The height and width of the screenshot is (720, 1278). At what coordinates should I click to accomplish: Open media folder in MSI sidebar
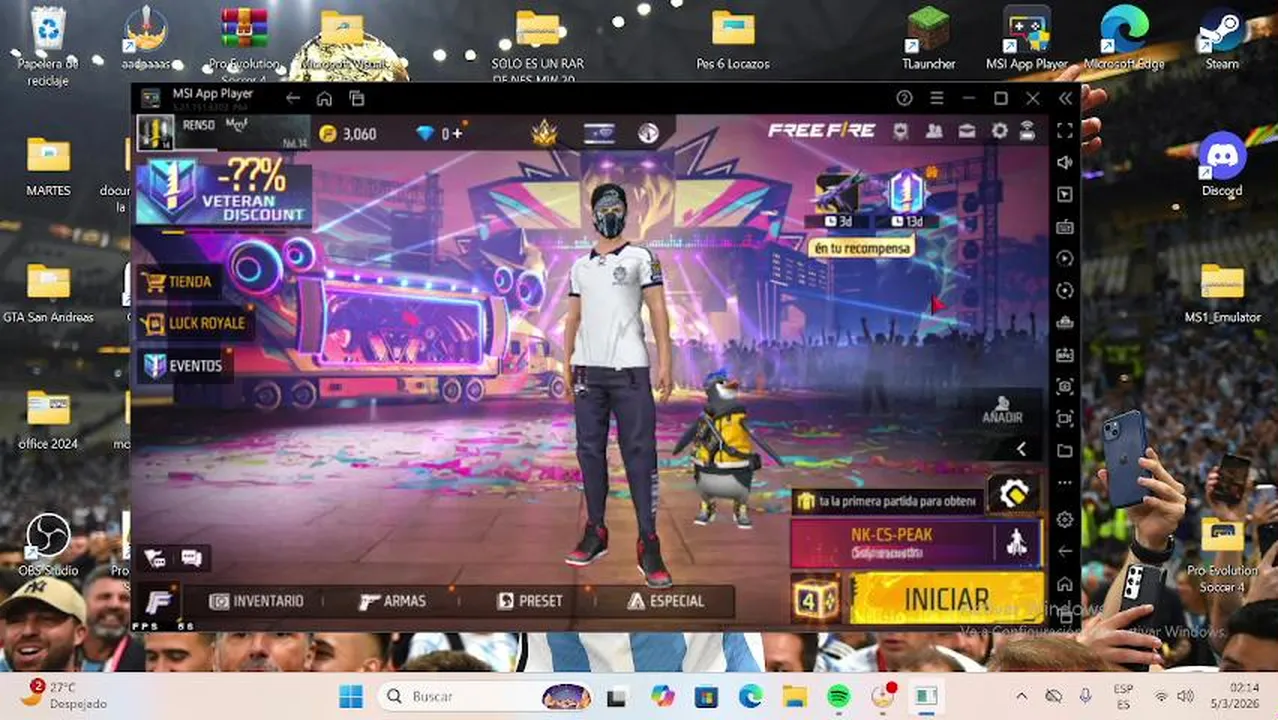pyautogui.click(x=1065, y=450)
